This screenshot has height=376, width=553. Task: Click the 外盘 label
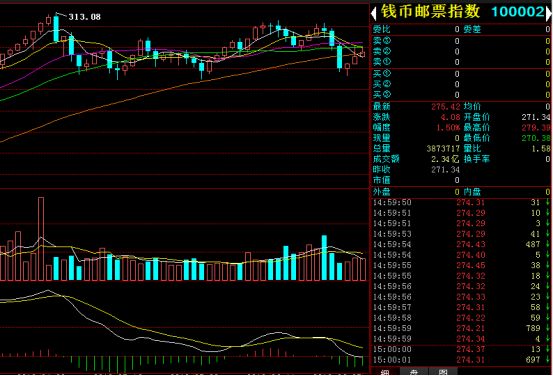coord(382,192)
